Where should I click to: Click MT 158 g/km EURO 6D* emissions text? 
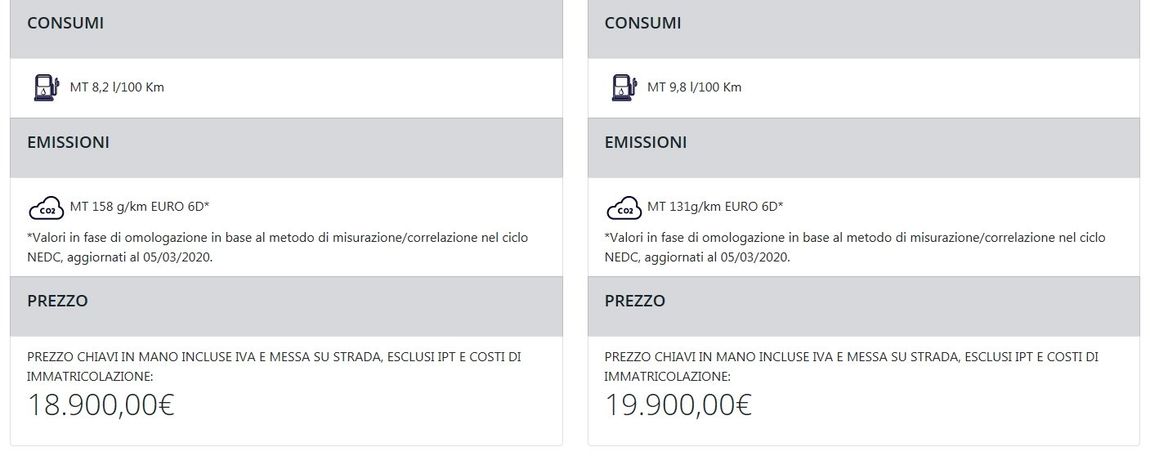tap(140, 207)
